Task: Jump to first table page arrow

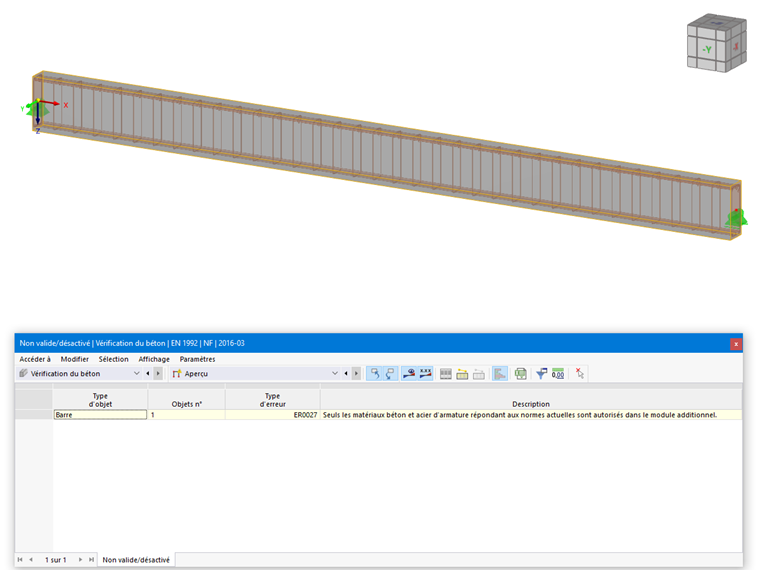Action: click(20, 560)
